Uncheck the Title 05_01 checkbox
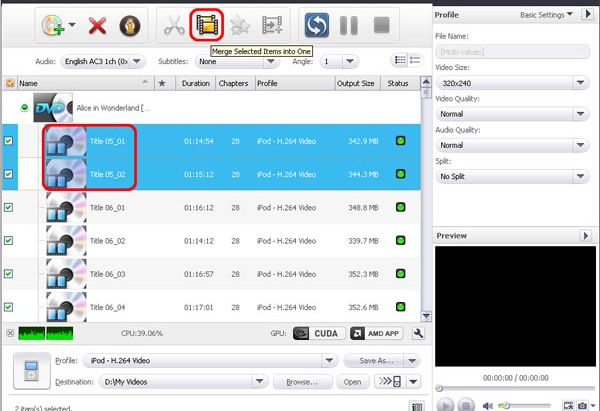 click(x=8, y=141)
